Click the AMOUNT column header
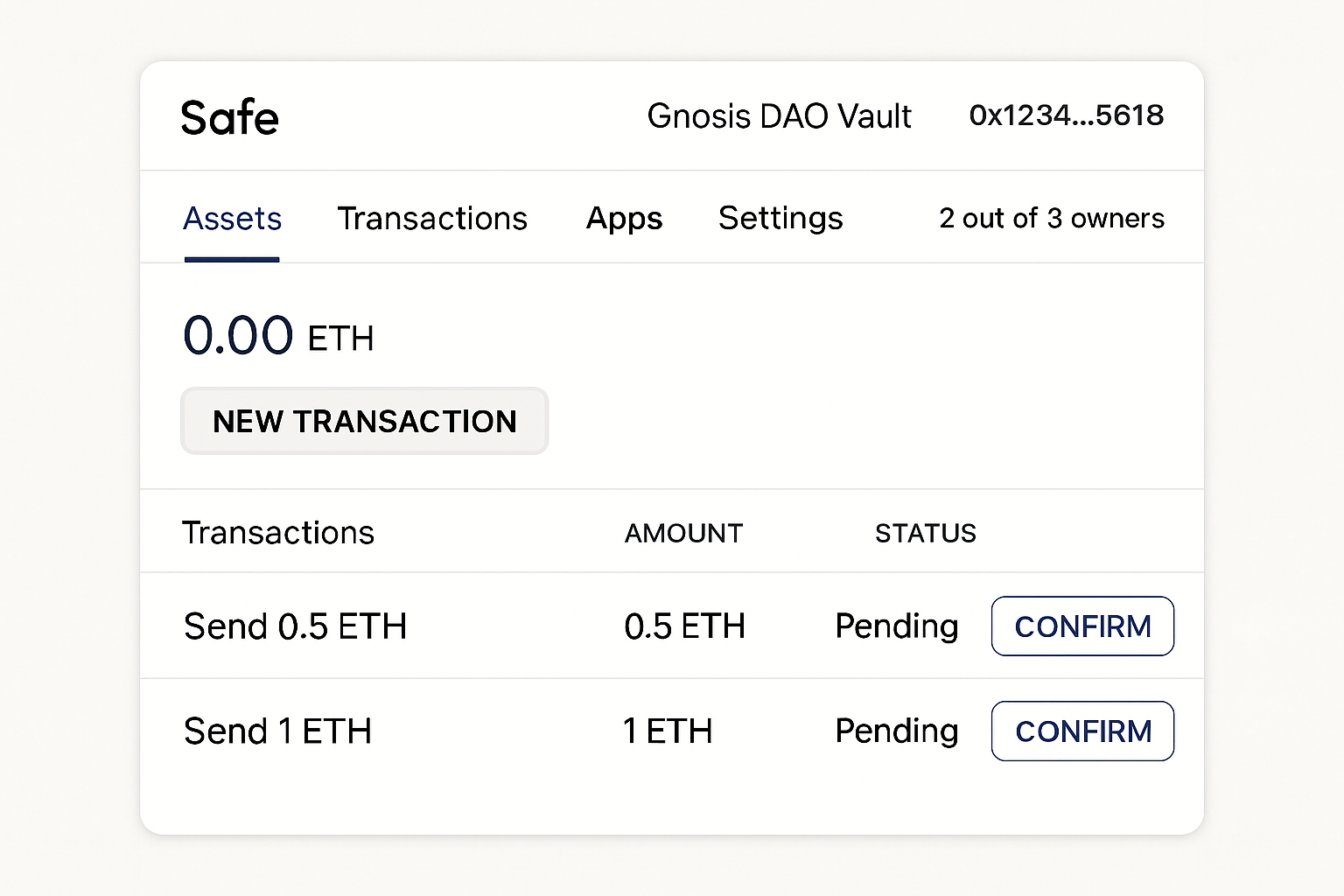 pos(683,532)
